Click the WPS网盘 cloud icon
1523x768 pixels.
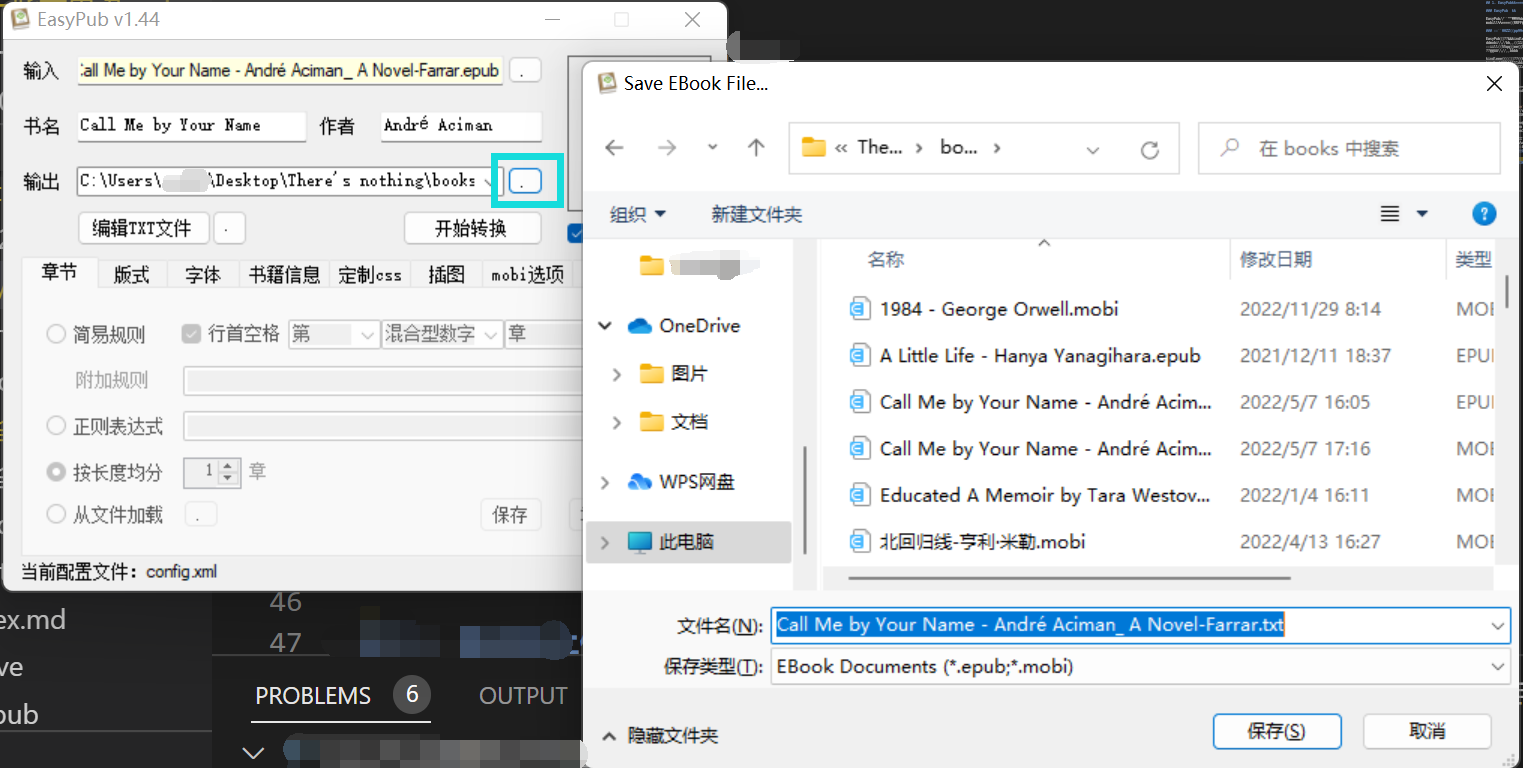(x=640, y=482)
